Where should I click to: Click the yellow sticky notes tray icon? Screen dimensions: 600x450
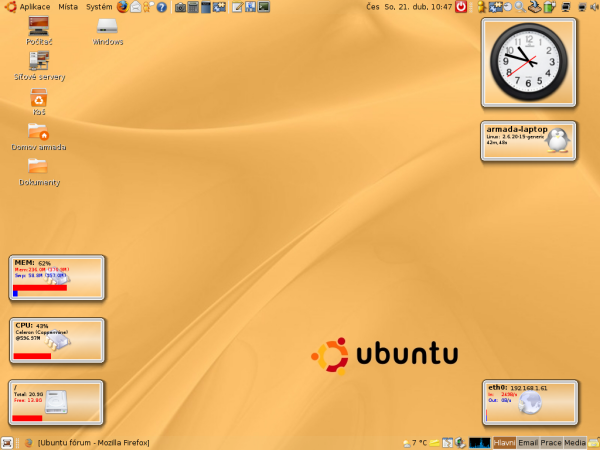coord(434,443)
